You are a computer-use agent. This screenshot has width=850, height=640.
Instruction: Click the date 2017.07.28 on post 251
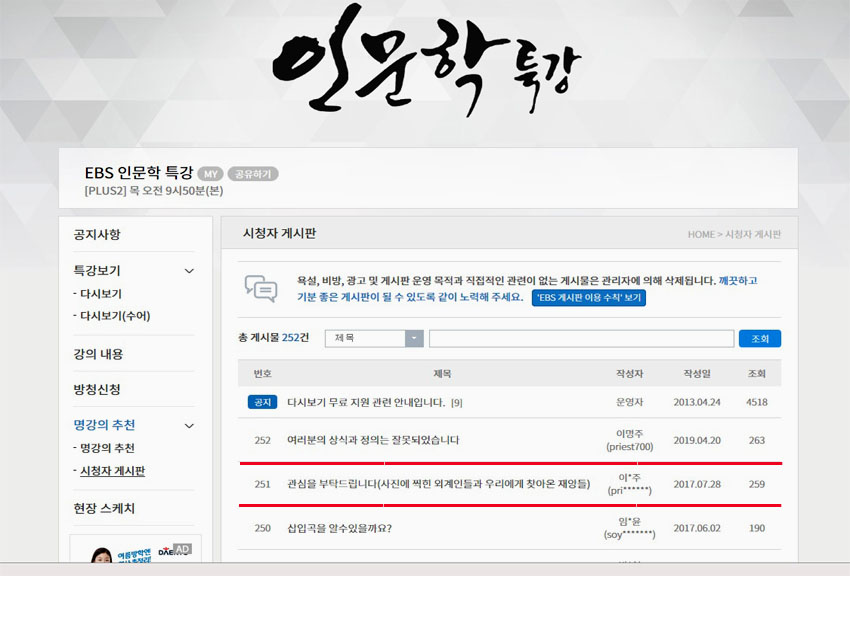tap(697, 484)
